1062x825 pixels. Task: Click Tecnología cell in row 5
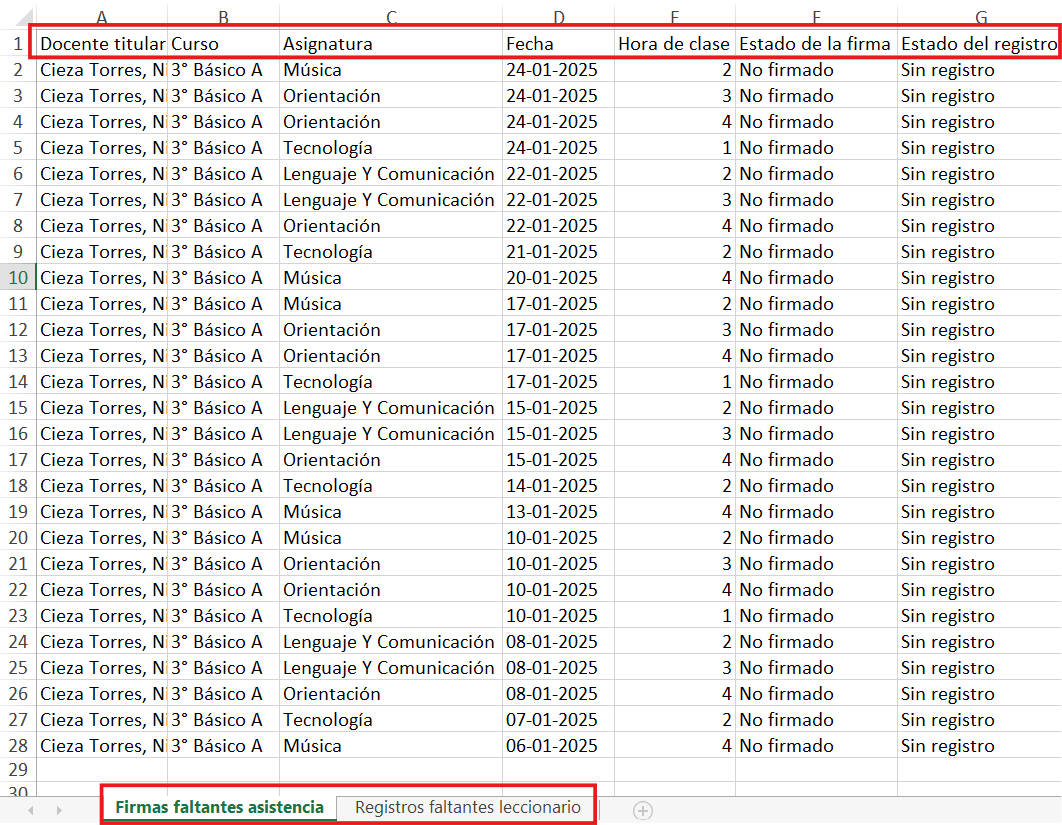coord(391,148)
